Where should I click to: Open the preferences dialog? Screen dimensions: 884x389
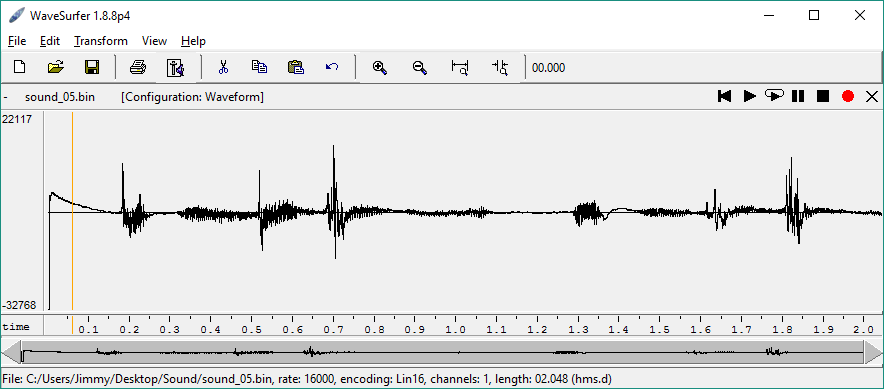pos(175,68)
